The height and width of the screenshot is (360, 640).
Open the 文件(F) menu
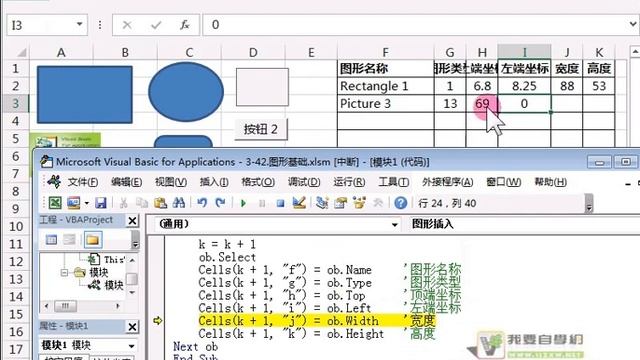(x=83, y=182)
